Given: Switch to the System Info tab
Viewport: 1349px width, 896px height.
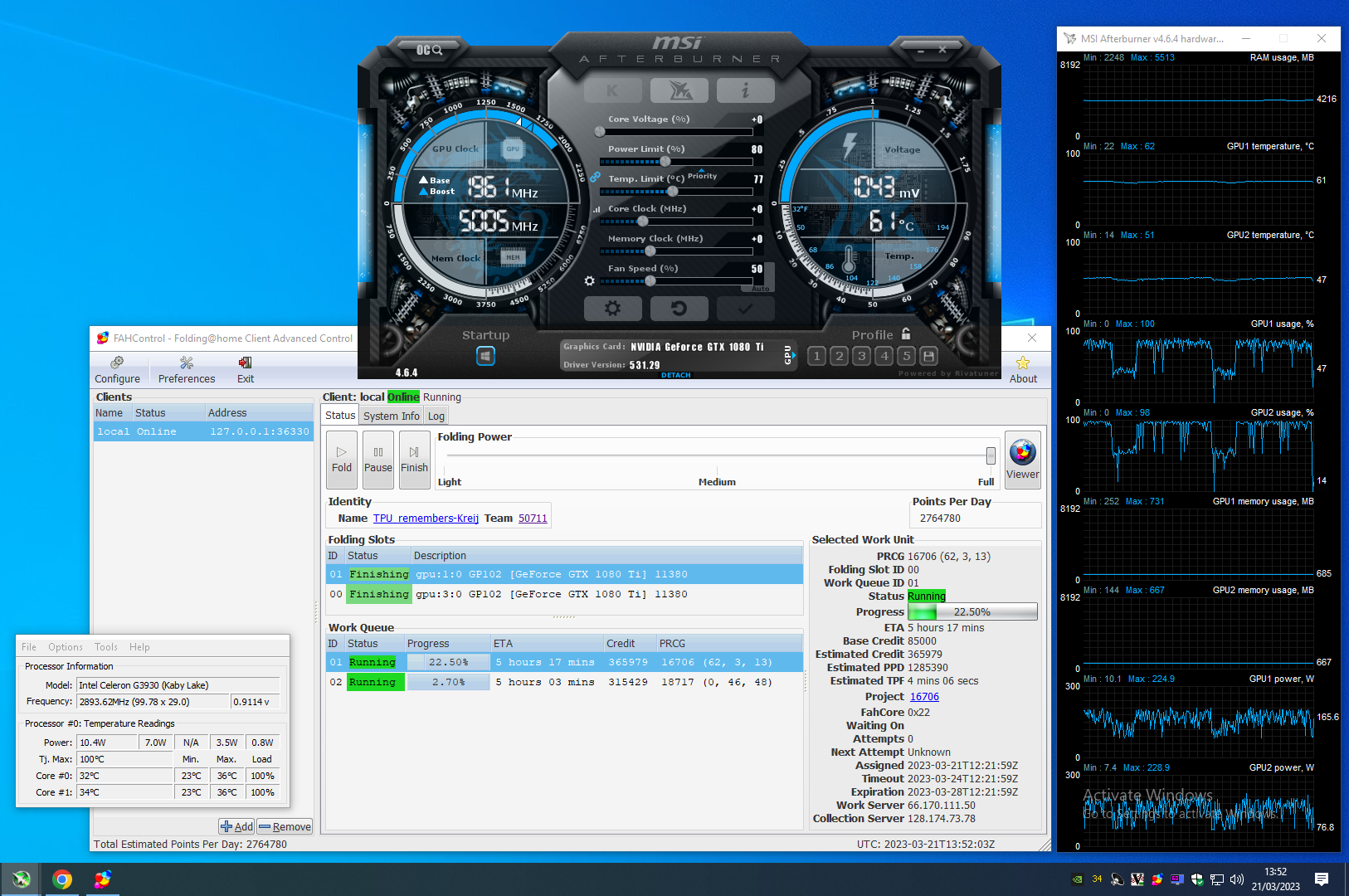Looking at the screenshot, I should click(391, 416).
